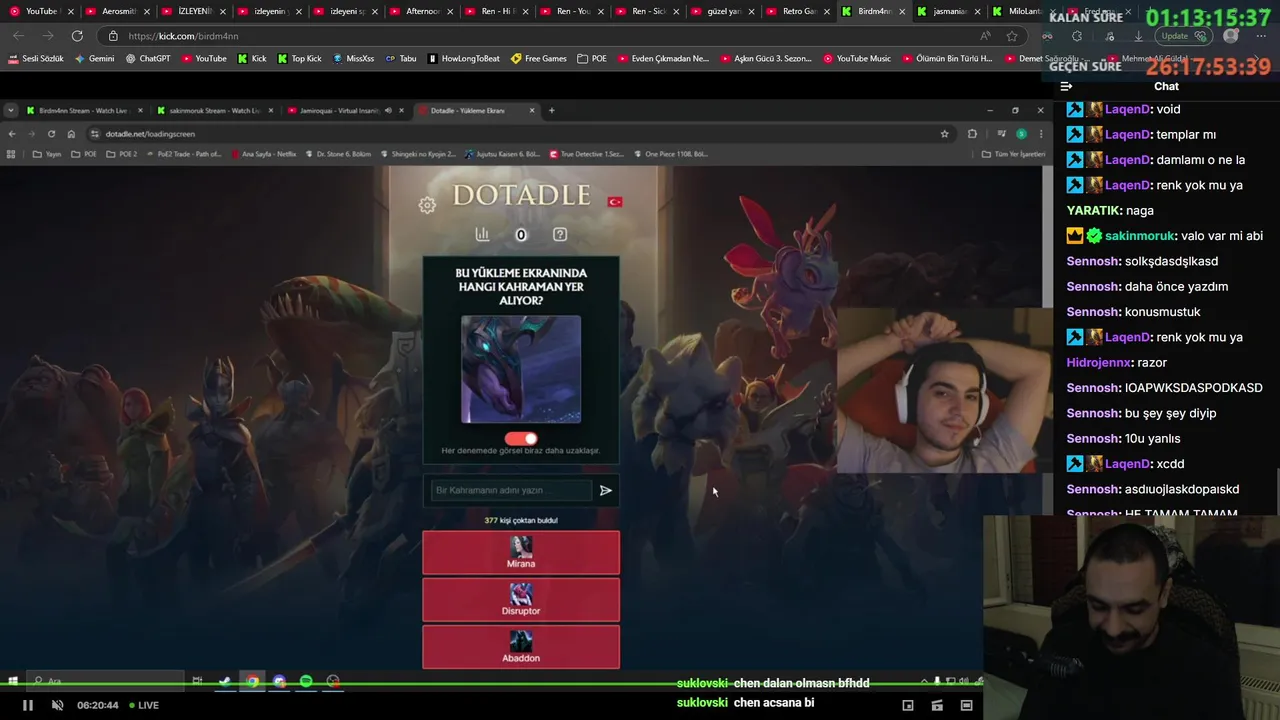Viewport: 1280px width, 720px height.
Task: Unmute the Kick stream volume
Action: tap(57, 705)
